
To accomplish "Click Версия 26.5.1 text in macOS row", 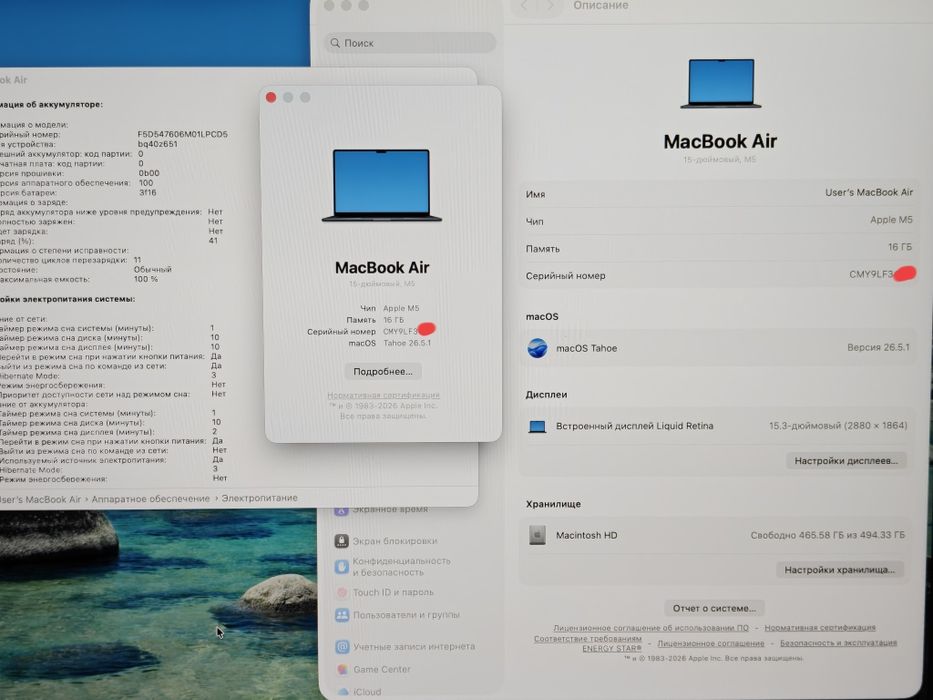I will pos(878,348).
